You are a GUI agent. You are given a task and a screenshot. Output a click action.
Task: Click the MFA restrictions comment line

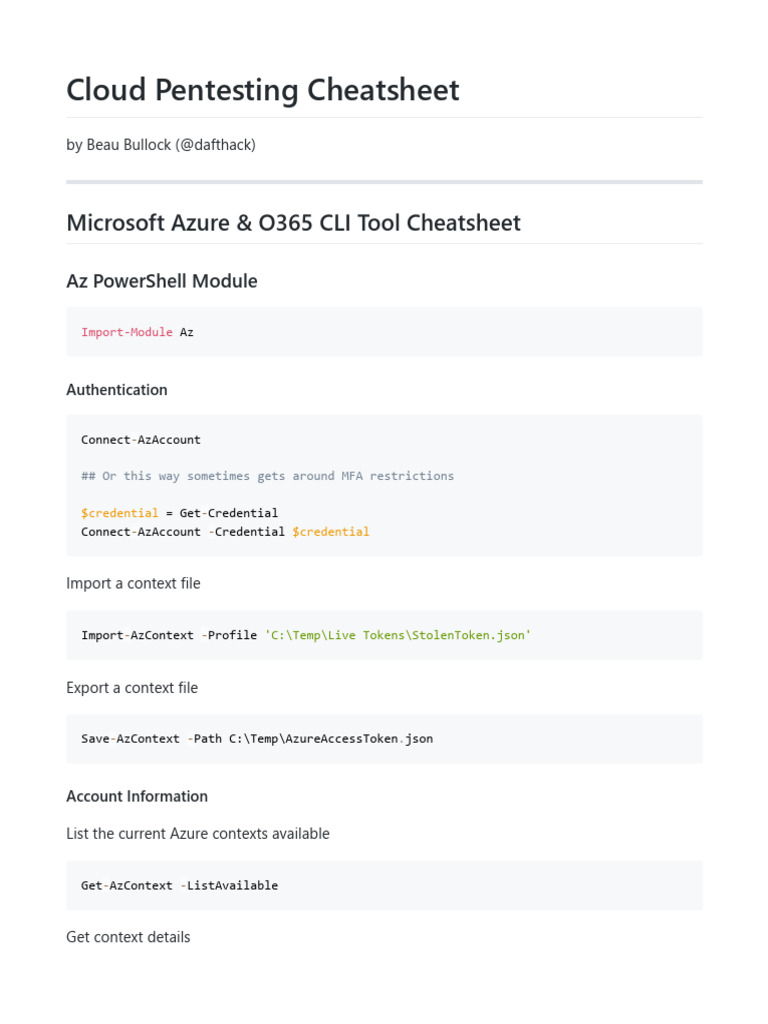(267, 476)
